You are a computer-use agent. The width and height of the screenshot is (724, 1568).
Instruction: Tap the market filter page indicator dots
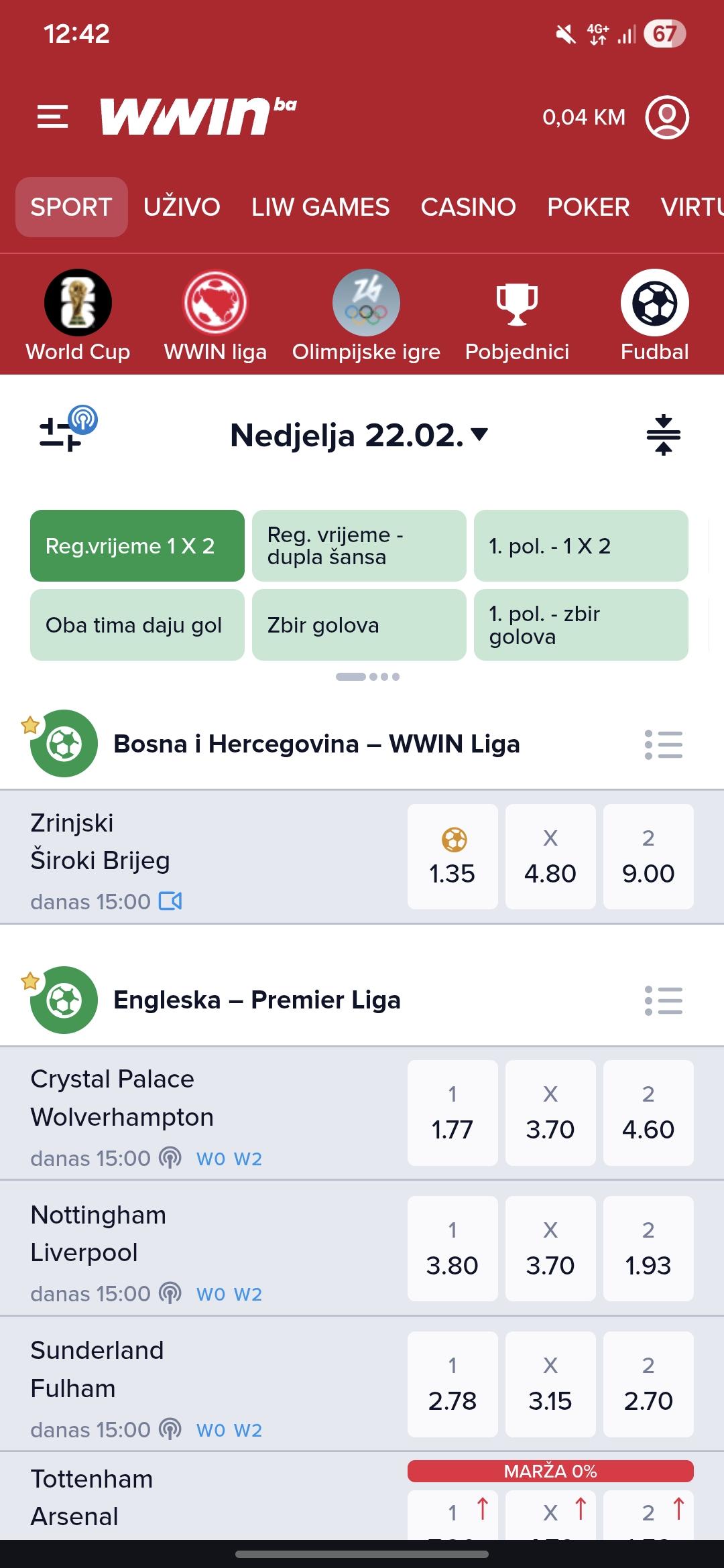coord(367,677)
